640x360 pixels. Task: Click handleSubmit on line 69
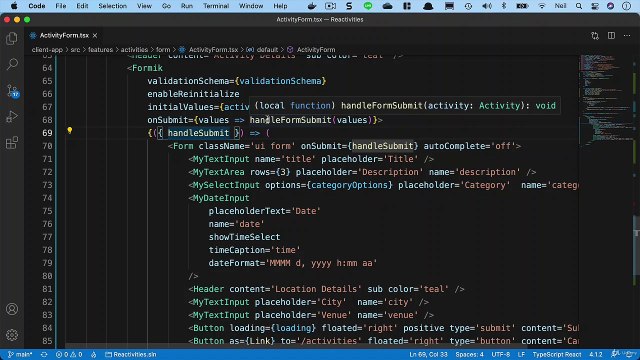point(198,133)
